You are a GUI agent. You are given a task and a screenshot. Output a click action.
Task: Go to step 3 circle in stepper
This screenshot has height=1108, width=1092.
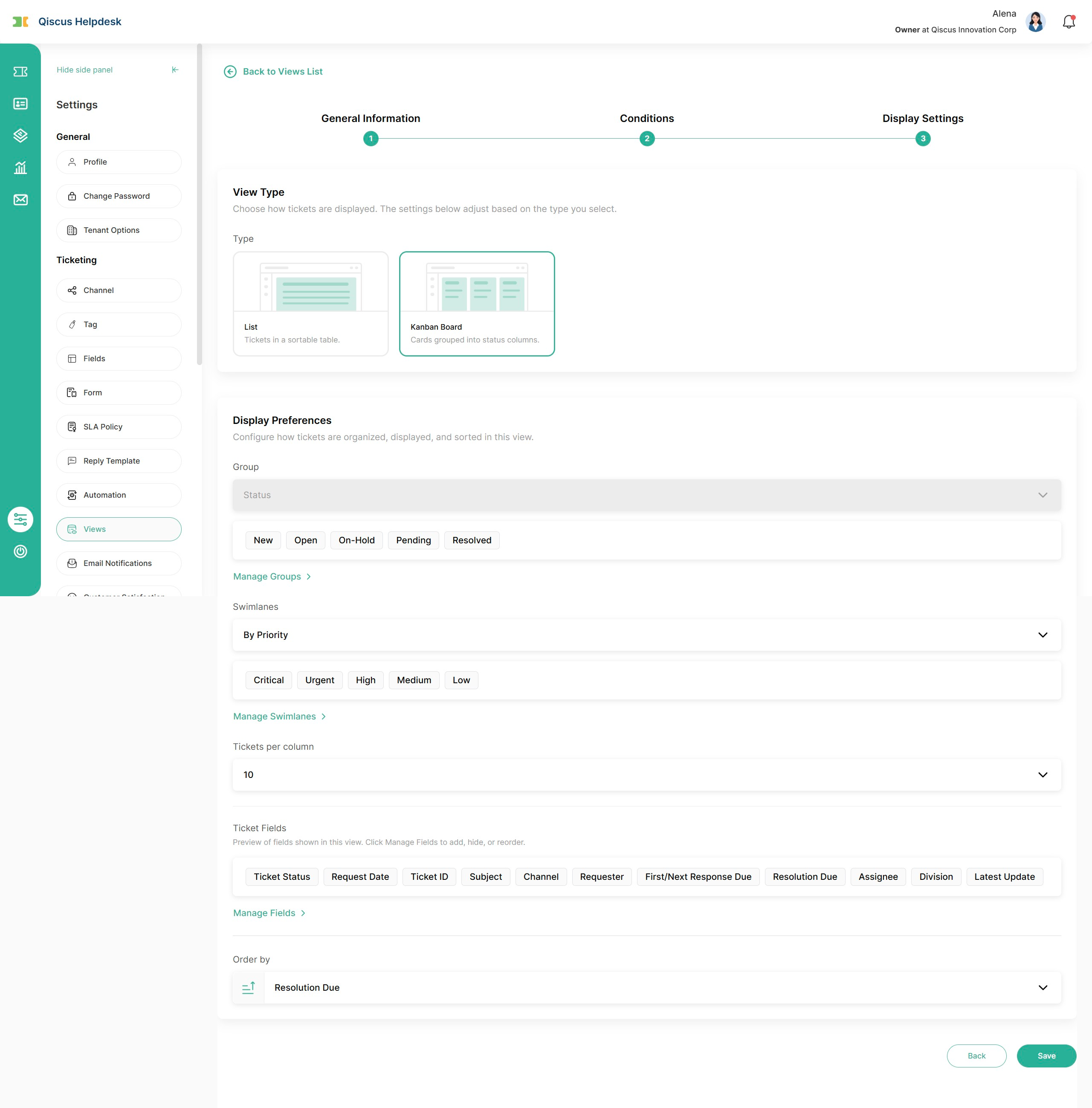(923, 139)
